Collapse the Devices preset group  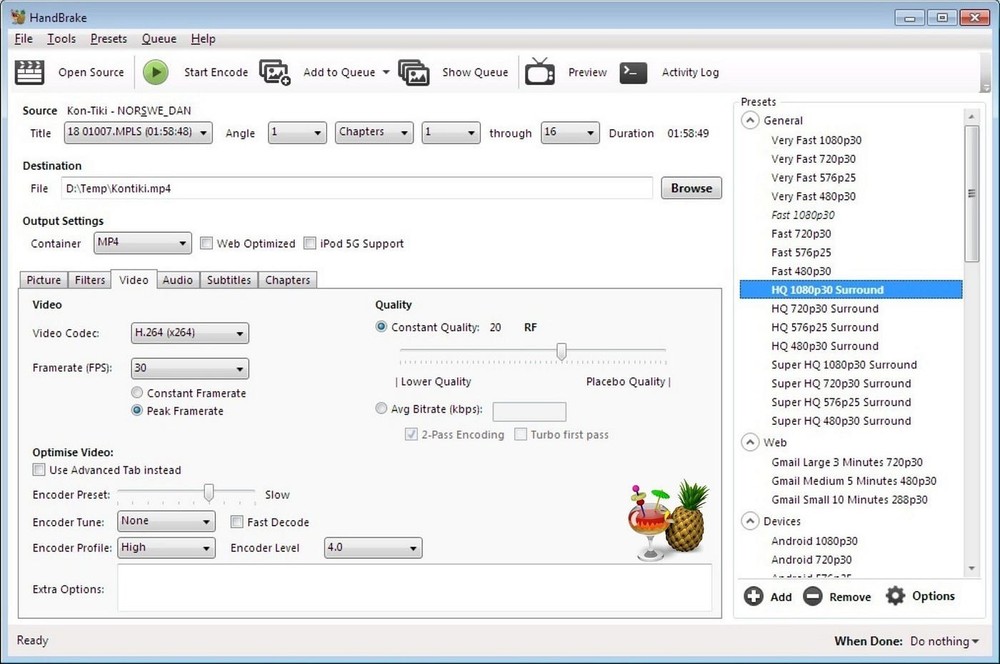tap(750, 521)
